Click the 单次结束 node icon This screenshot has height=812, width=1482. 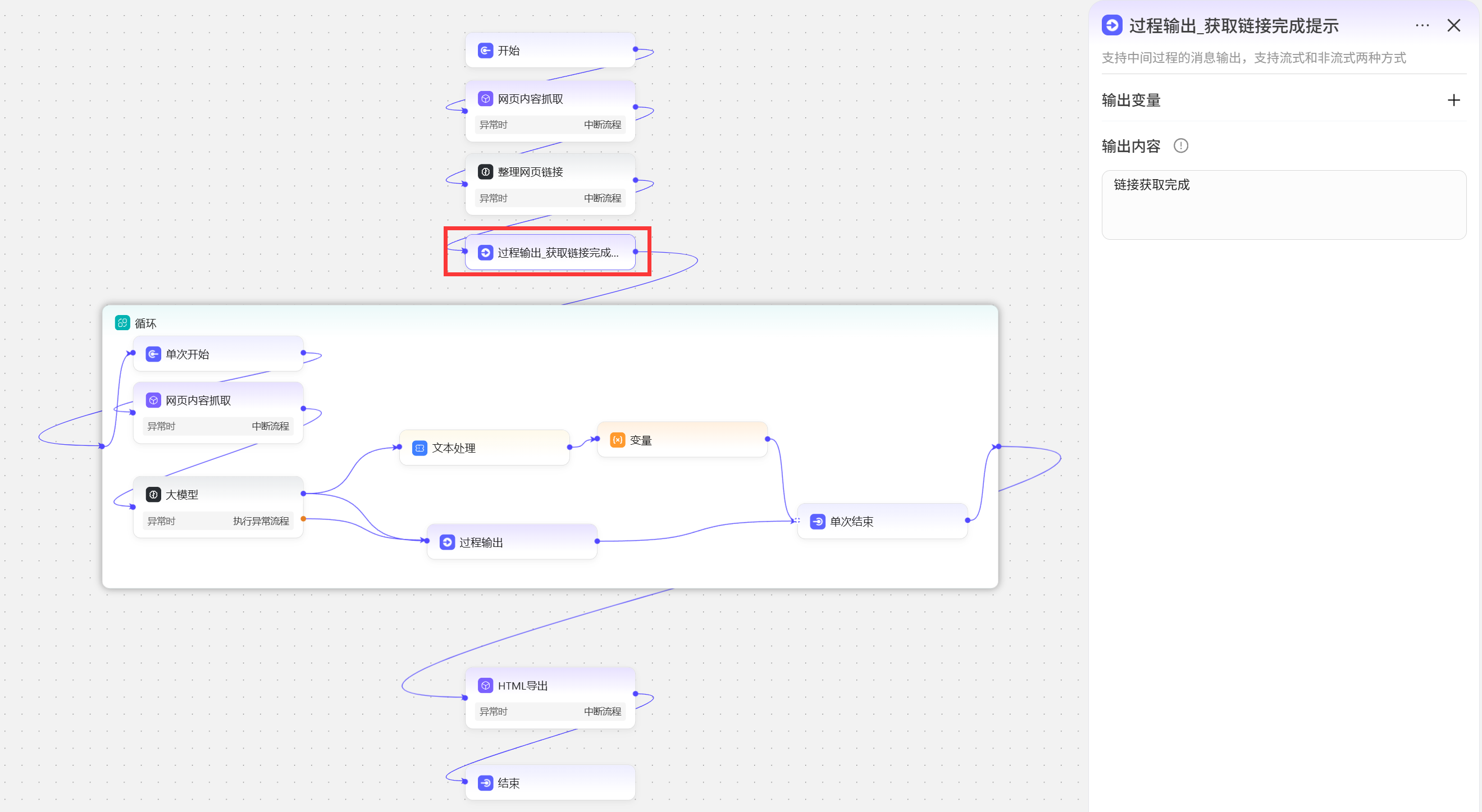(817, 521)
